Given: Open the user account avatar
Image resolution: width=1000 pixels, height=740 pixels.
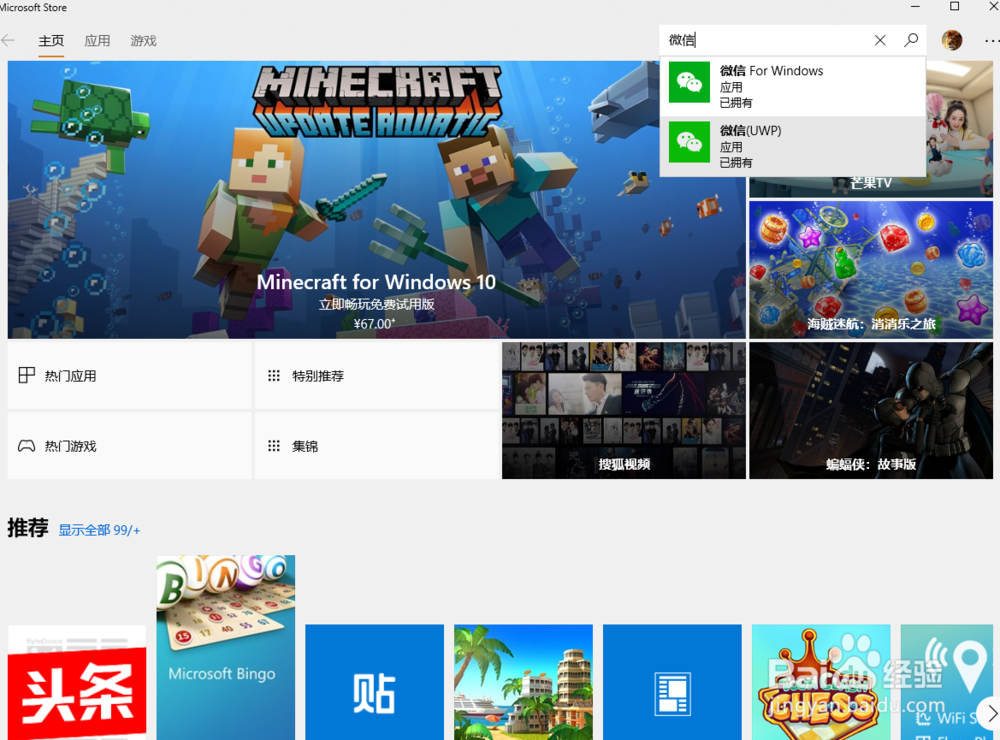Looking at the screenshot, I should (952, 40).
